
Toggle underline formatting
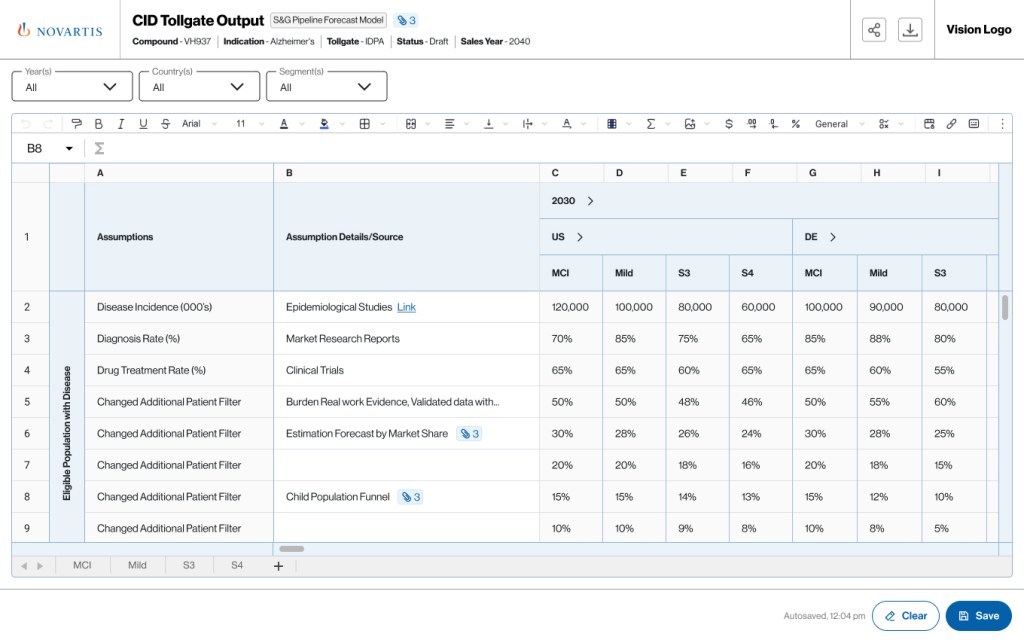pos(143,124)
